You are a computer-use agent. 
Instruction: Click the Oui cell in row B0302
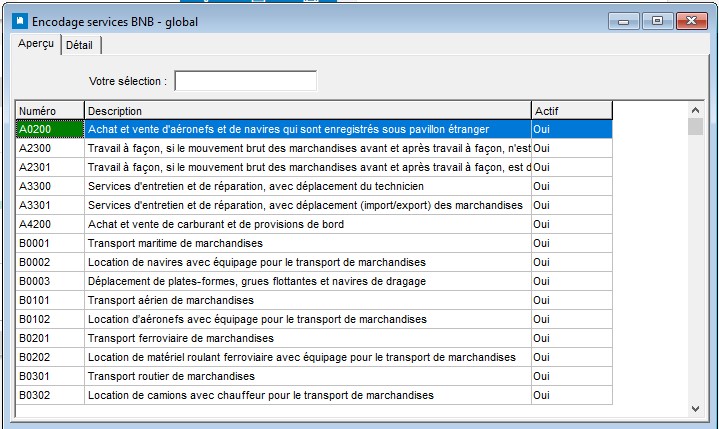[572, 395]
